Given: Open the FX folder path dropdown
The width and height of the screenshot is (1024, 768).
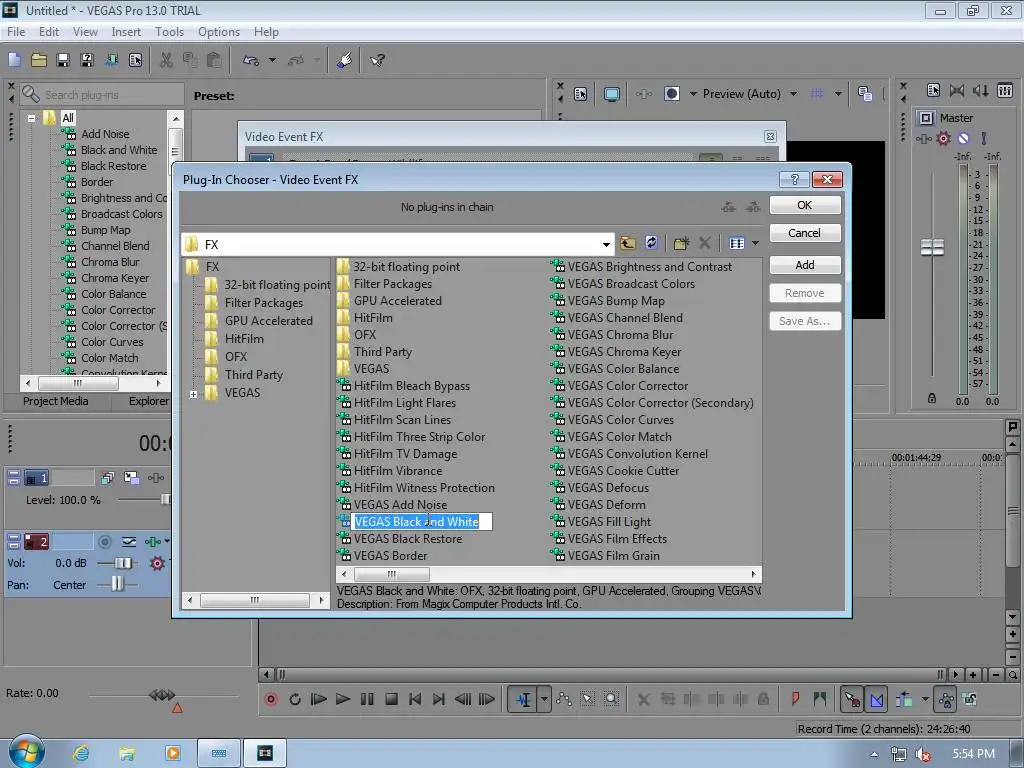Looking at the screenshot, I should coord(606,244).
